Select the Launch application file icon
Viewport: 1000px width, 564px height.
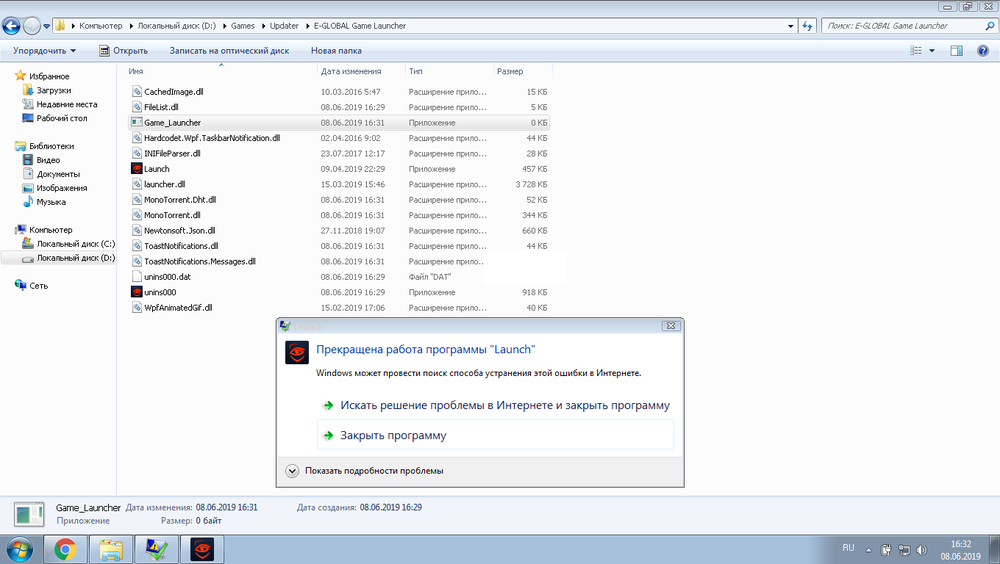137,169
